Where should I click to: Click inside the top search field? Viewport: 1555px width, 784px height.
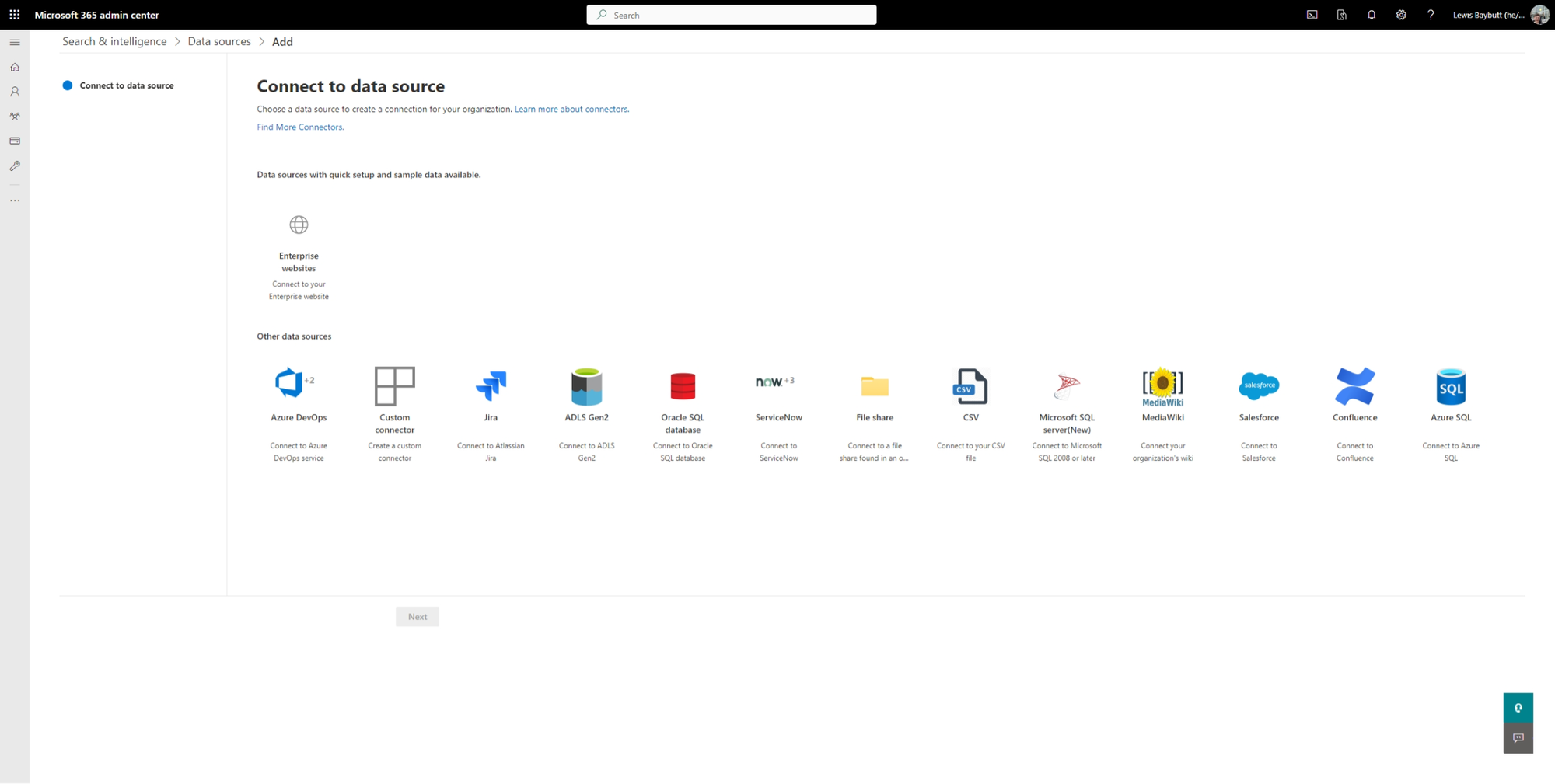pyautogui.click(x=731, y=14)
